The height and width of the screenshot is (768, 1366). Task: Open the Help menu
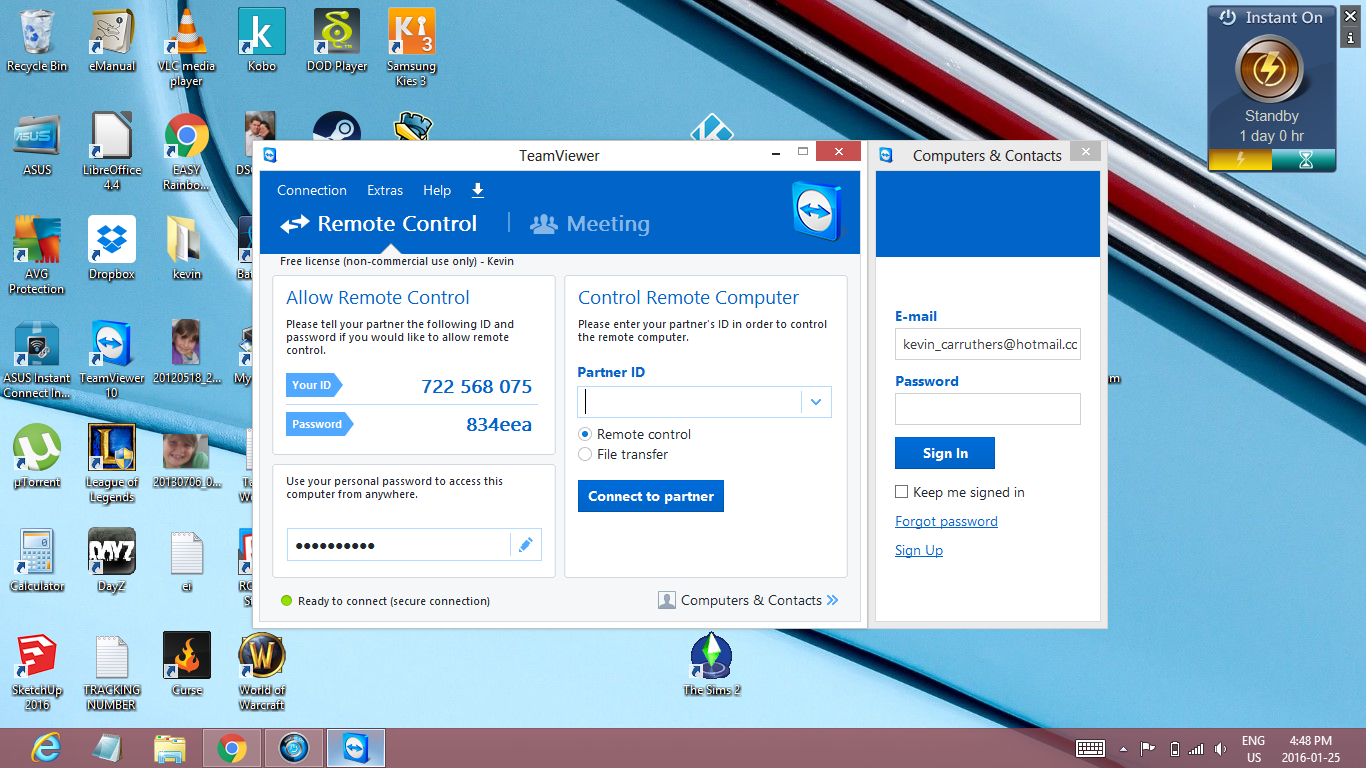coord(437,190)
